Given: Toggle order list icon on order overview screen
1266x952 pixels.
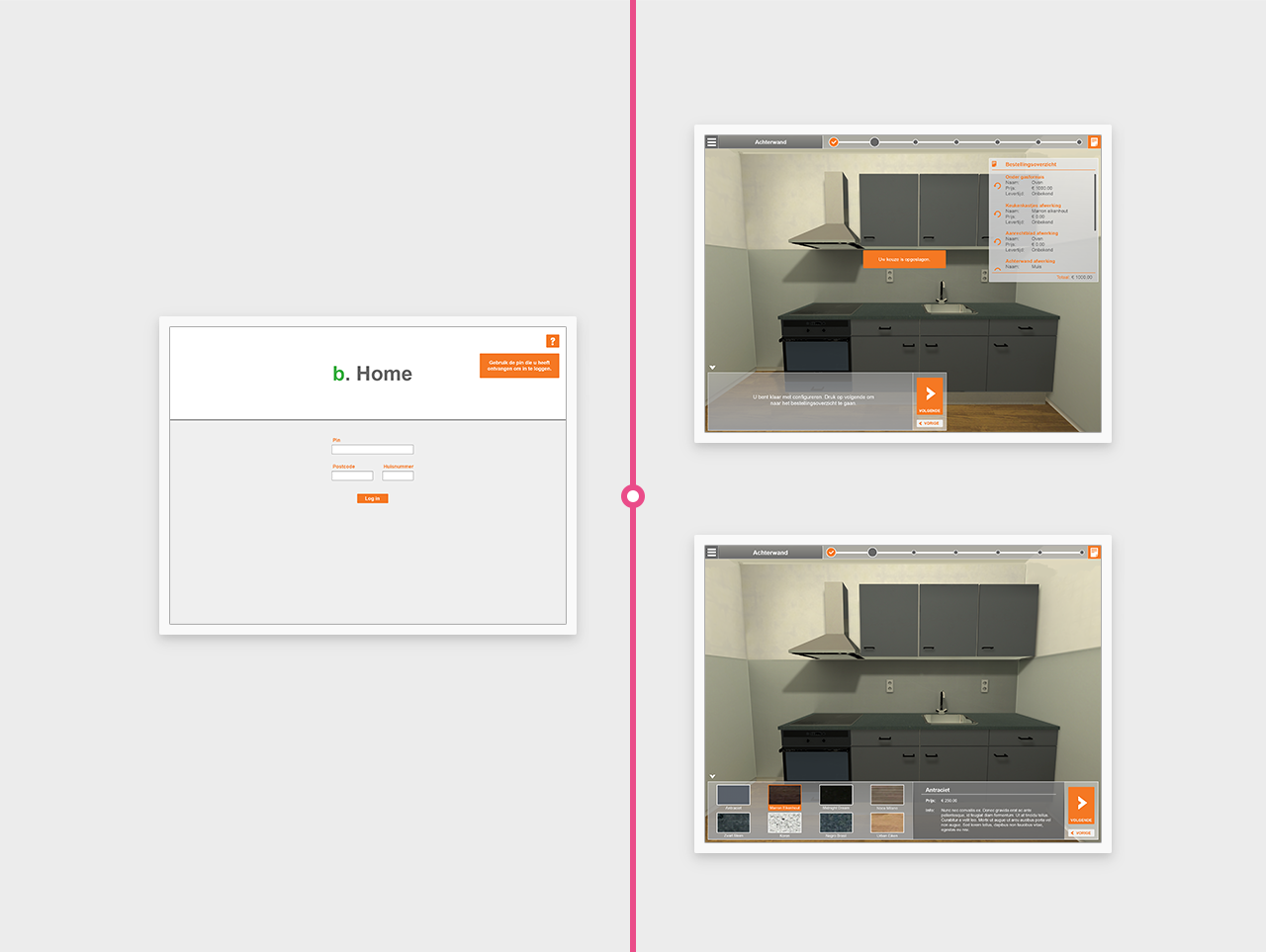Looking at the screenshot, I should 1094,142.
